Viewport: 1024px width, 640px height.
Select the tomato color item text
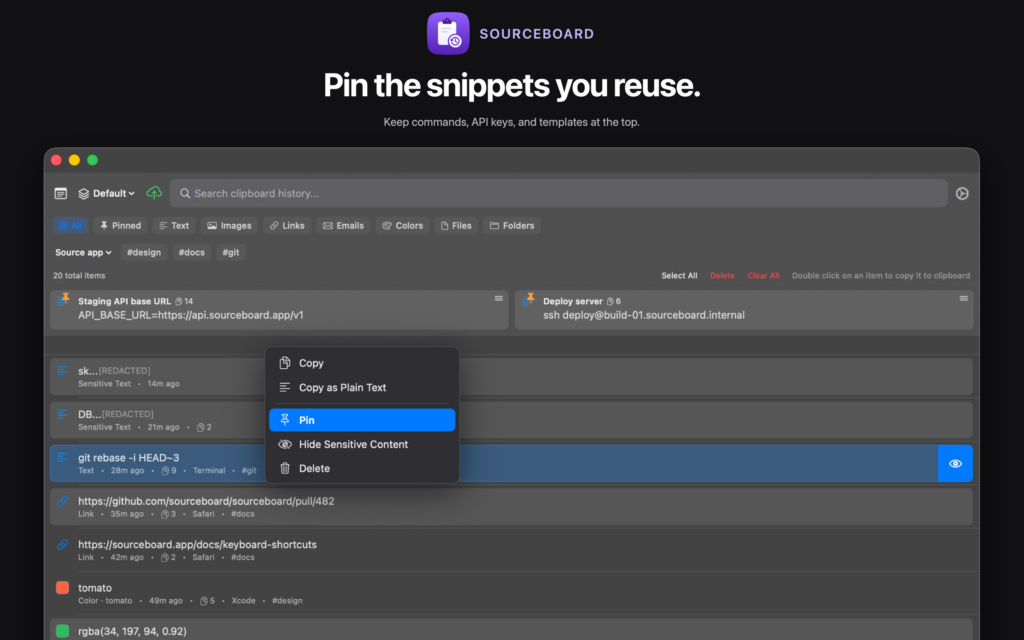95,588
